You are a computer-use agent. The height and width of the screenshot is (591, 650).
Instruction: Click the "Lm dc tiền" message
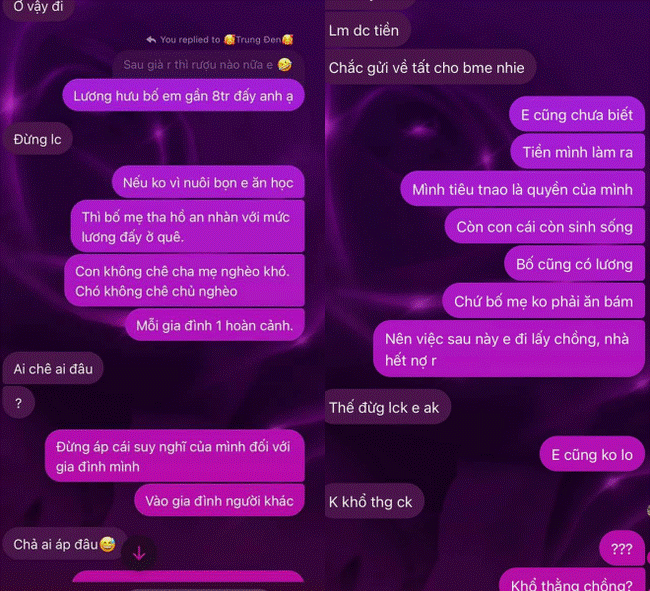click(366, 30)
